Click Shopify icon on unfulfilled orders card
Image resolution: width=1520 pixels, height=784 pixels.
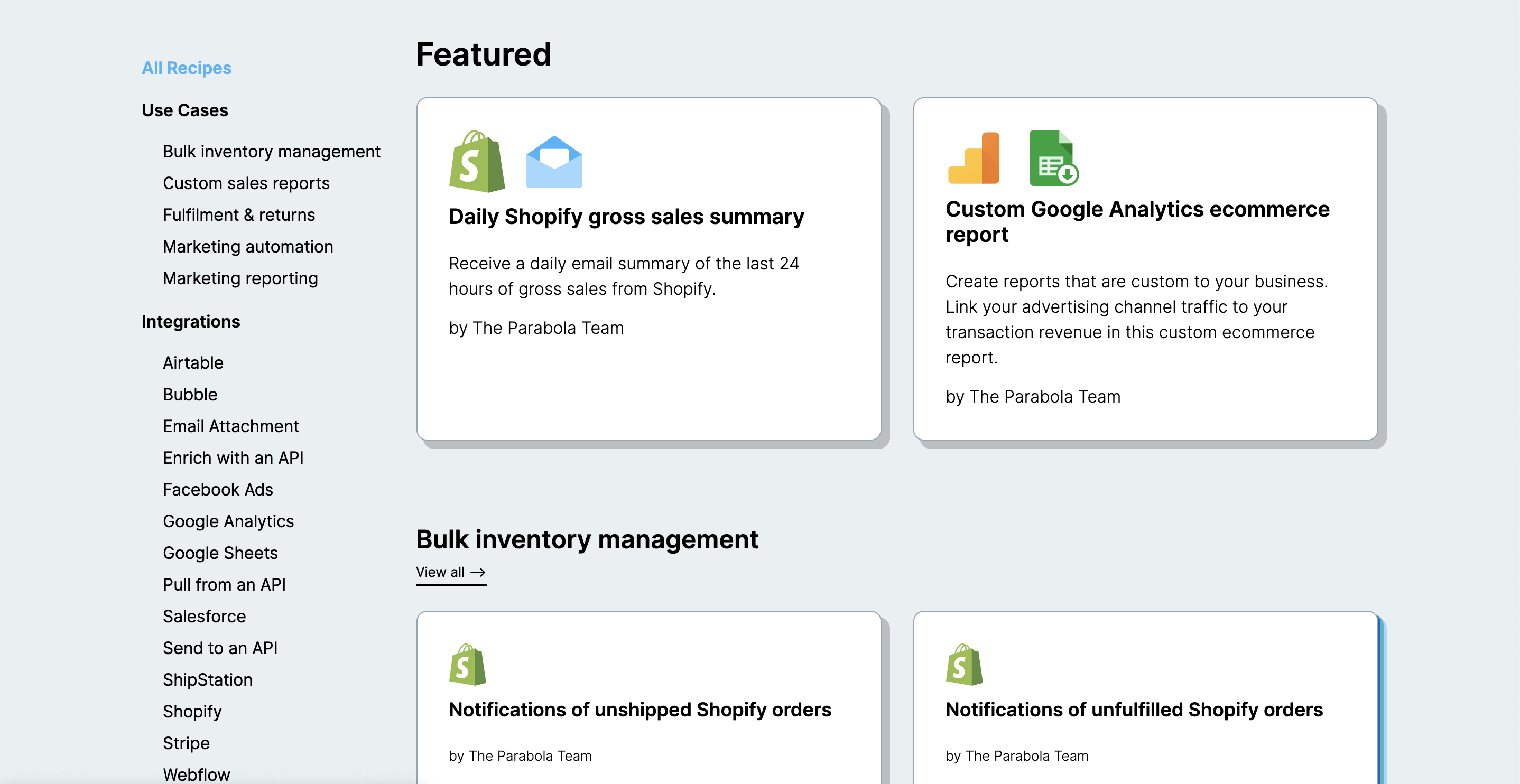tap(964, 664)
